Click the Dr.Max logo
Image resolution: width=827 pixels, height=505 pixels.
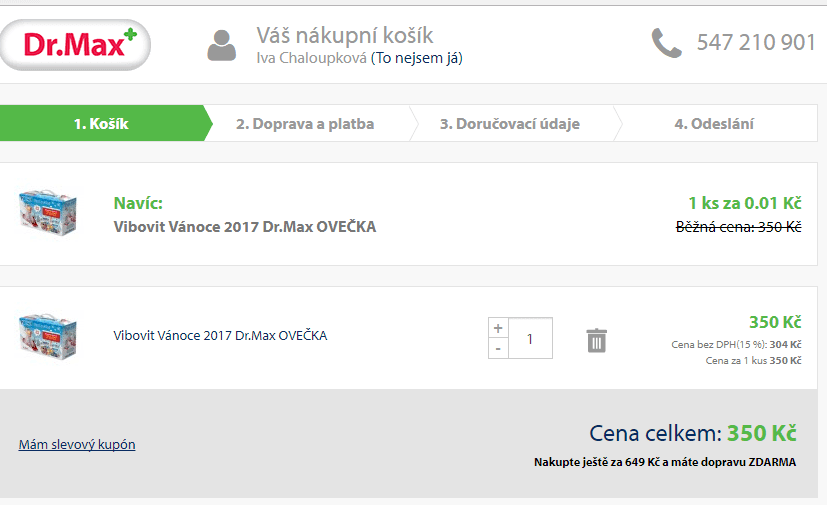tap(75, 45)
